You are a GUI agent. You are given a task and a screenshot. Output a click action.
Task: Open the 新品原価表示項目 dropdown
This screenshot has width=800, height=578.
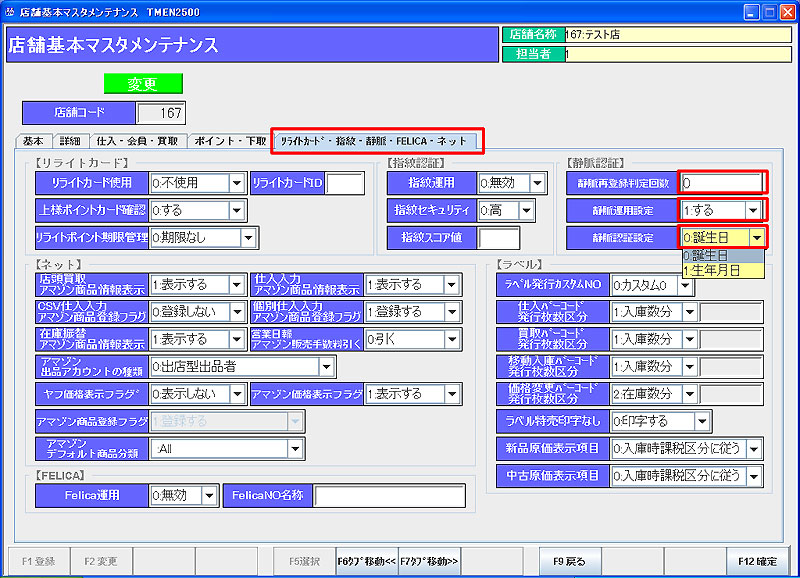point(753,449)
